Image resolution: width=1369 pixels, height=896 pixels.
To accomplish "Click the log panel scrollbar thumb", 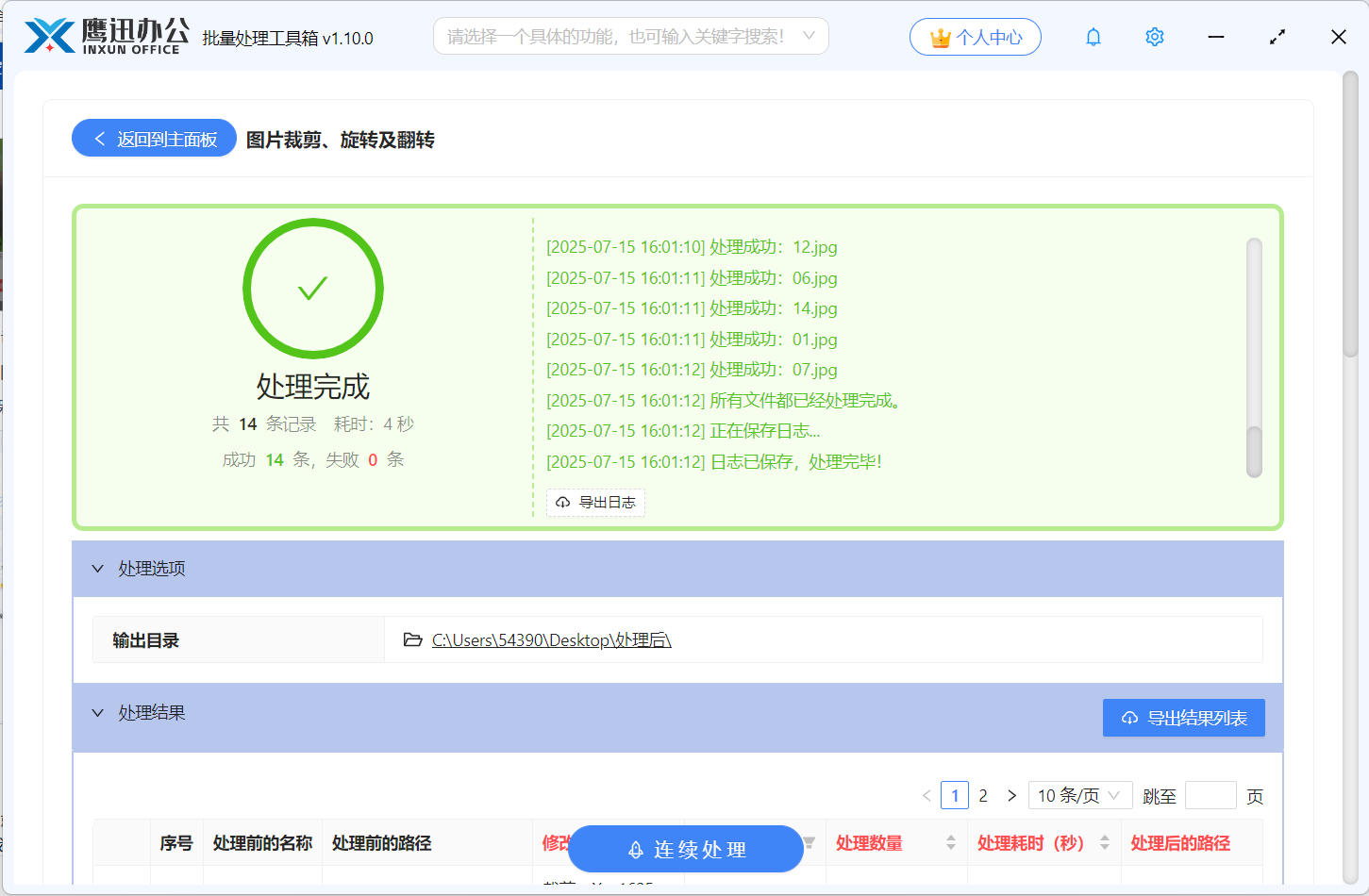I will point(1254,452).
